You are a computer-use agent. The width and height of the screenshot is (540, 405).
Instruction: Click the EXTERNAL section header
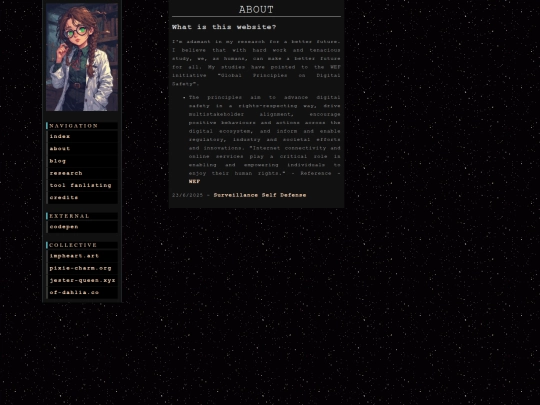click(82, 216)
